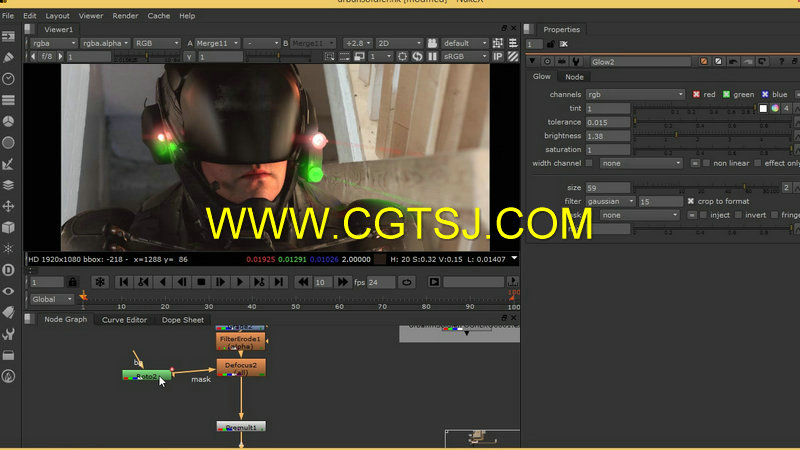This screenshot has width=800, height=450.
Task: Click the Glow2 node help question icon
Action: (781, 61)
